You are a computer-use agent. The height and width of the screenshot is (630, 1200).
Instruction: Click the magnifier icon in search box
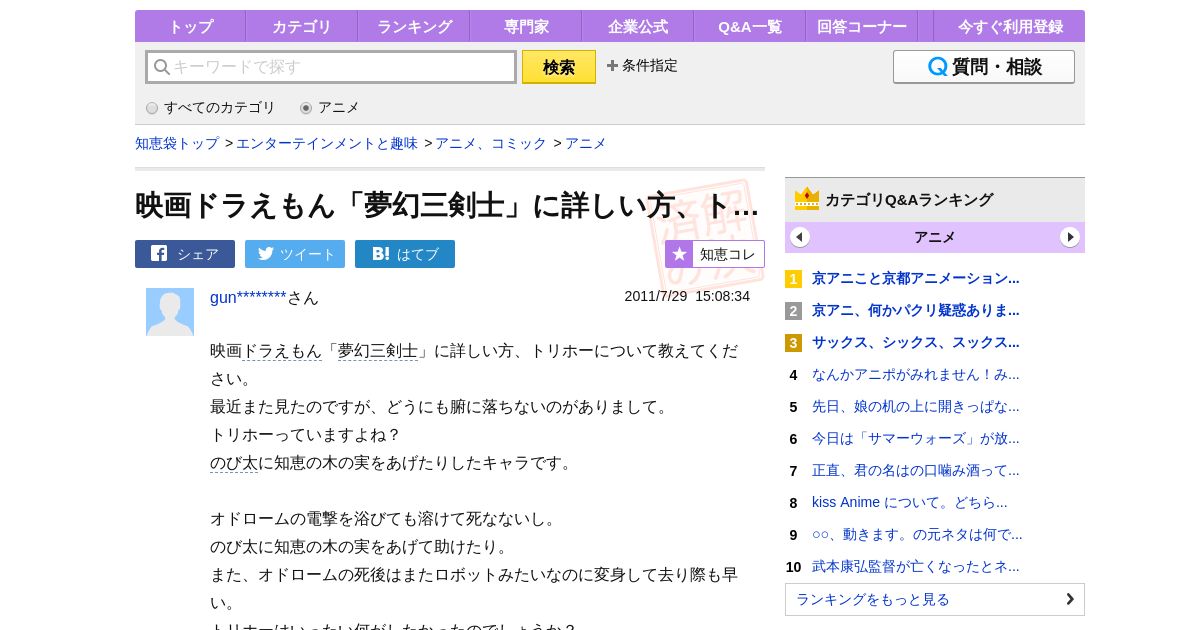coord(161,67)
